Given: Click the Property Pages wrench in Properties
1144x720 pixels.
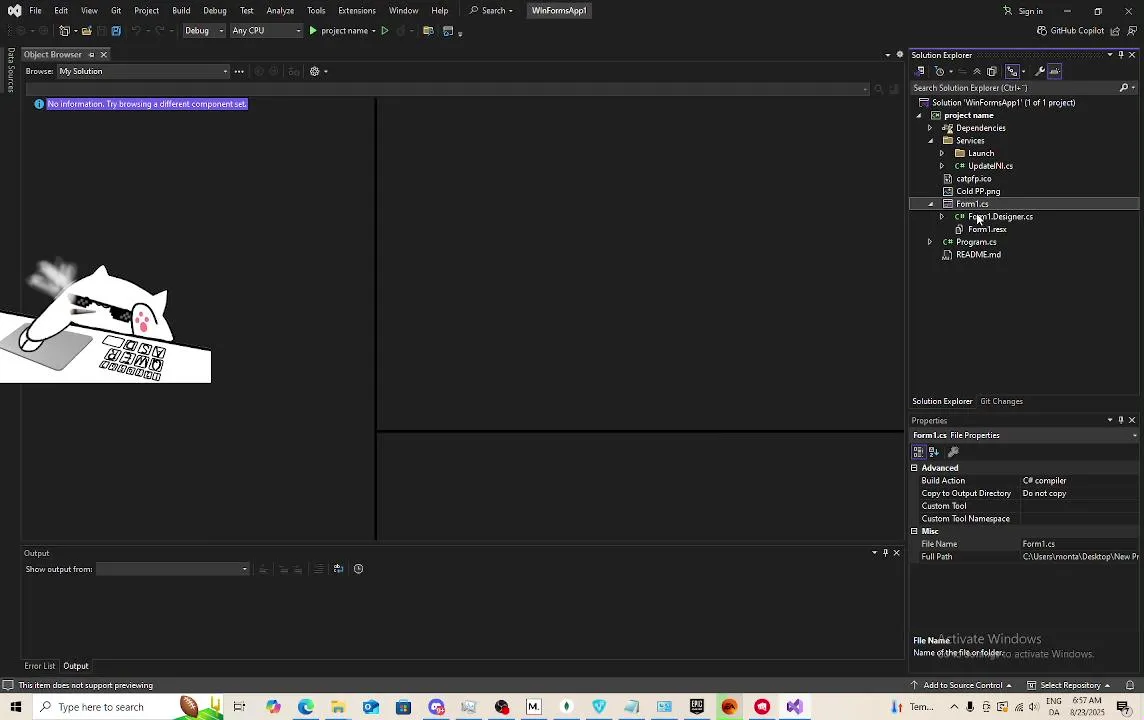Looking at the screenshot, I should 953,452.
